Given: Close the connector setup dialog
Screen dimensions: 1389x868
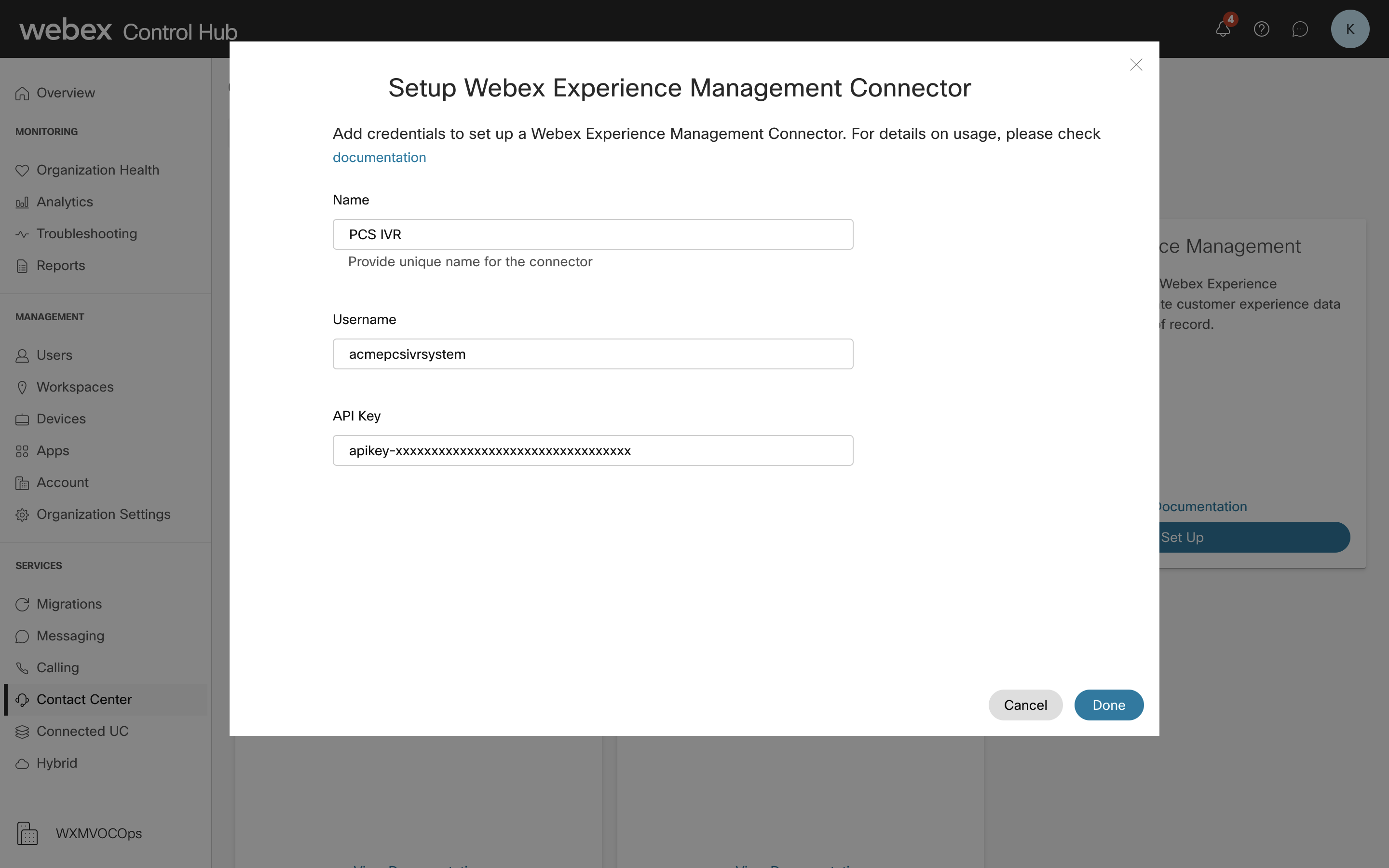Looking at the screenshot, I should tap(1136, 65).
